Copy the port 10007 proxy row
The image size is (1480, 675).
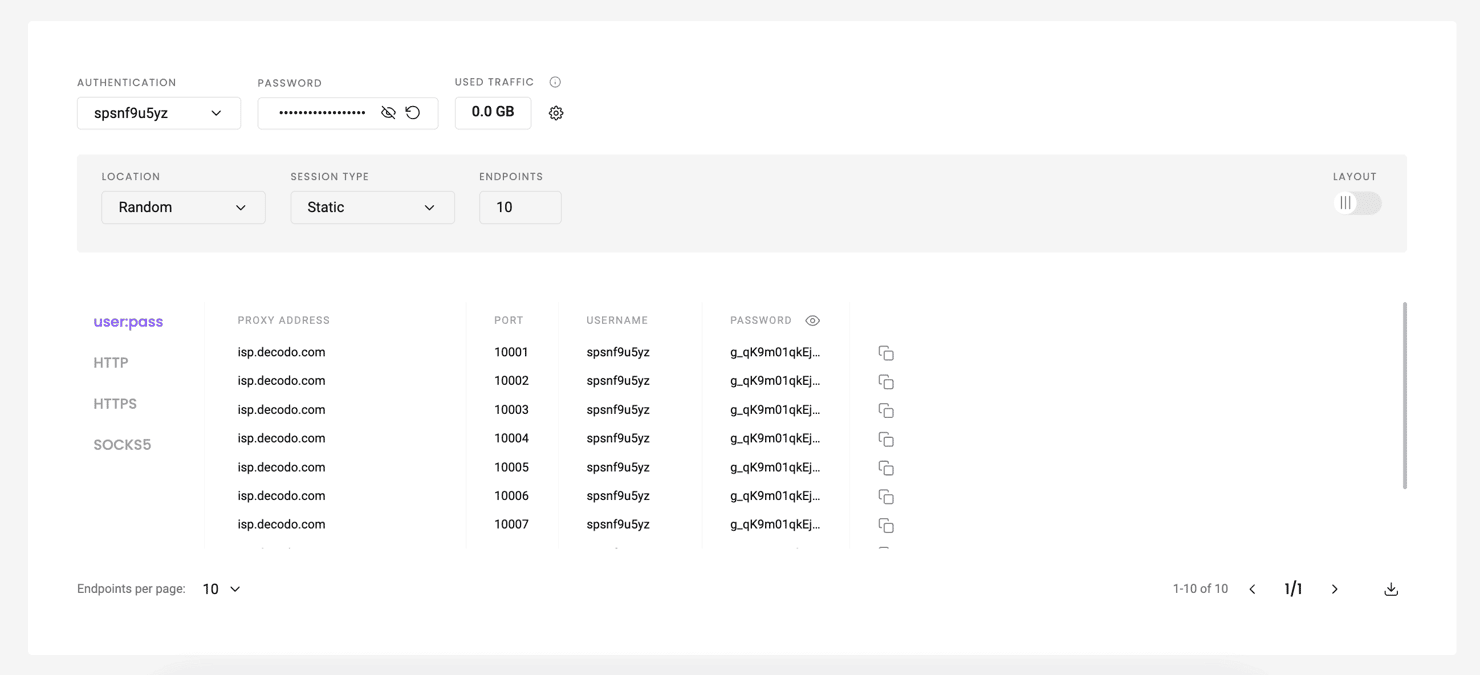(x=886, y=525)
